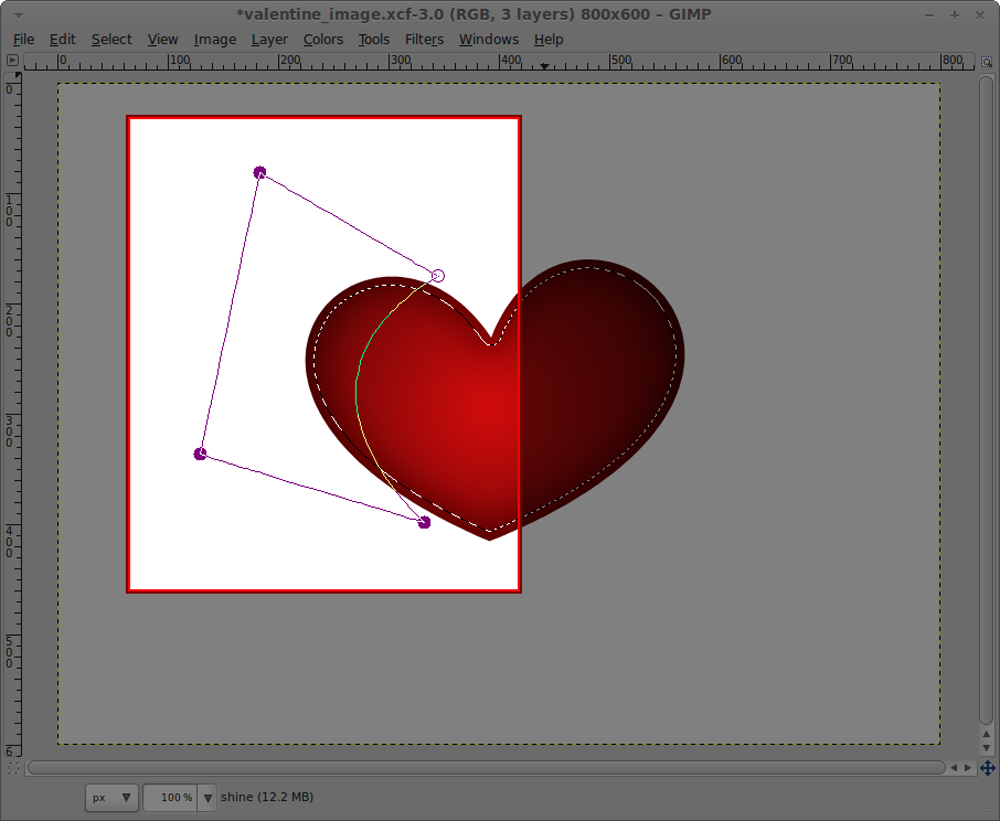Viewport: 1000px width, 821px height.
Task: Open the Tools menu
Action: coord(374,39)
